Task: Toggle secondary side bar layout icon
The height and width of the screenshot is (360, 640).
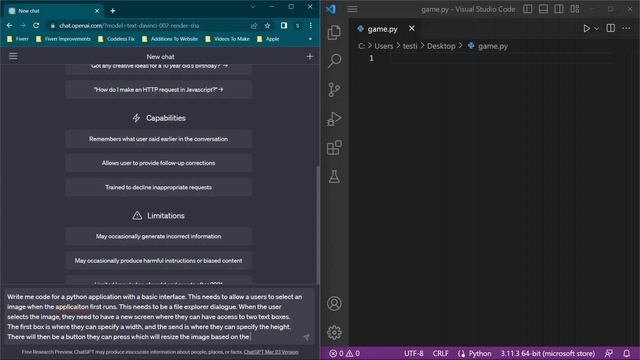Action: tap(559, 9)
